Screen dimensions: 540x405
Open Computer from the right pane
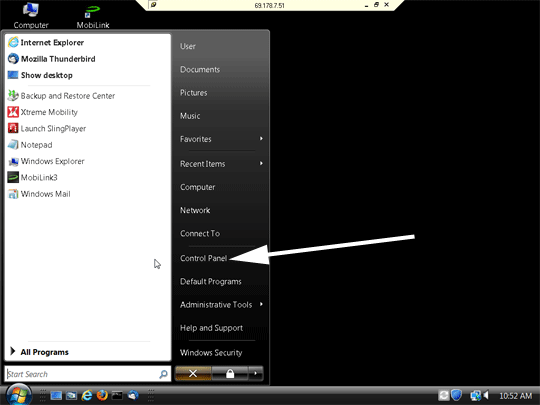point(198,187)
